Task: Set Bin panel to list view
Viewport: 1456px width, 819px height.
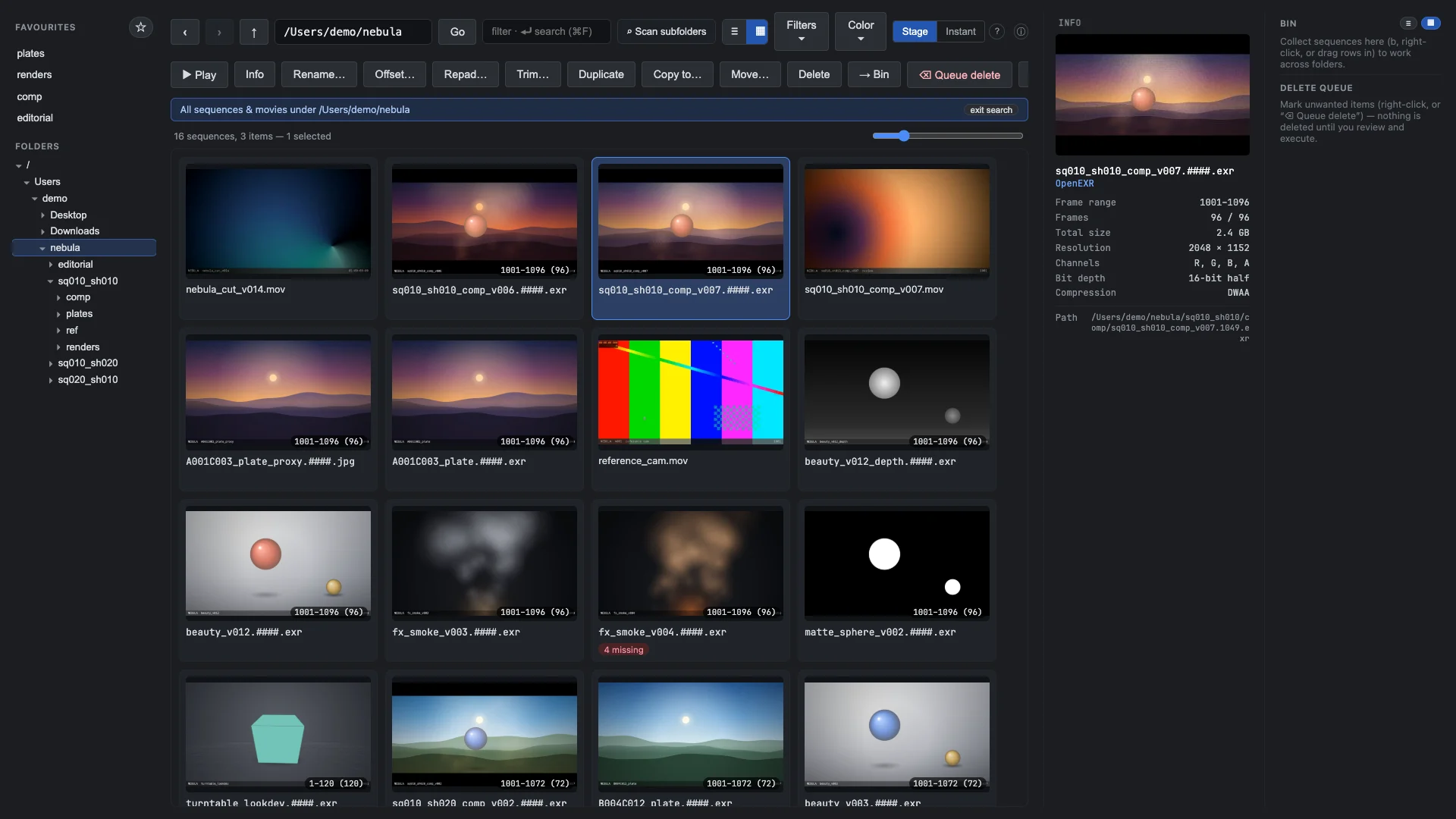Action: tap(1408, 24)
